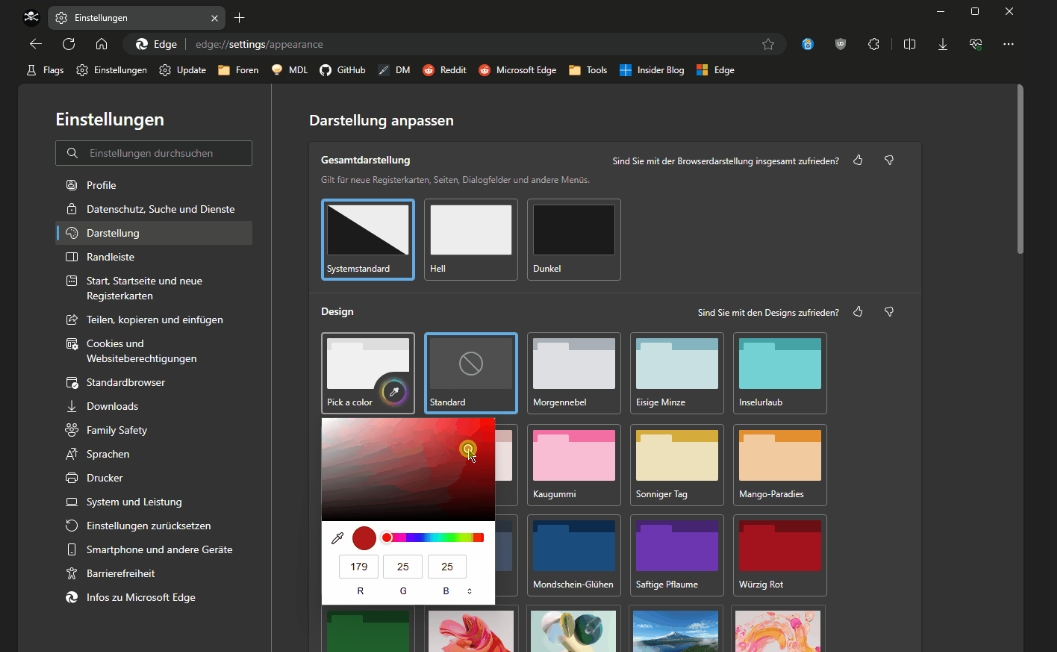Toggle RGB color format switcher arrows
1057x652 pixels.
point(469,591)
